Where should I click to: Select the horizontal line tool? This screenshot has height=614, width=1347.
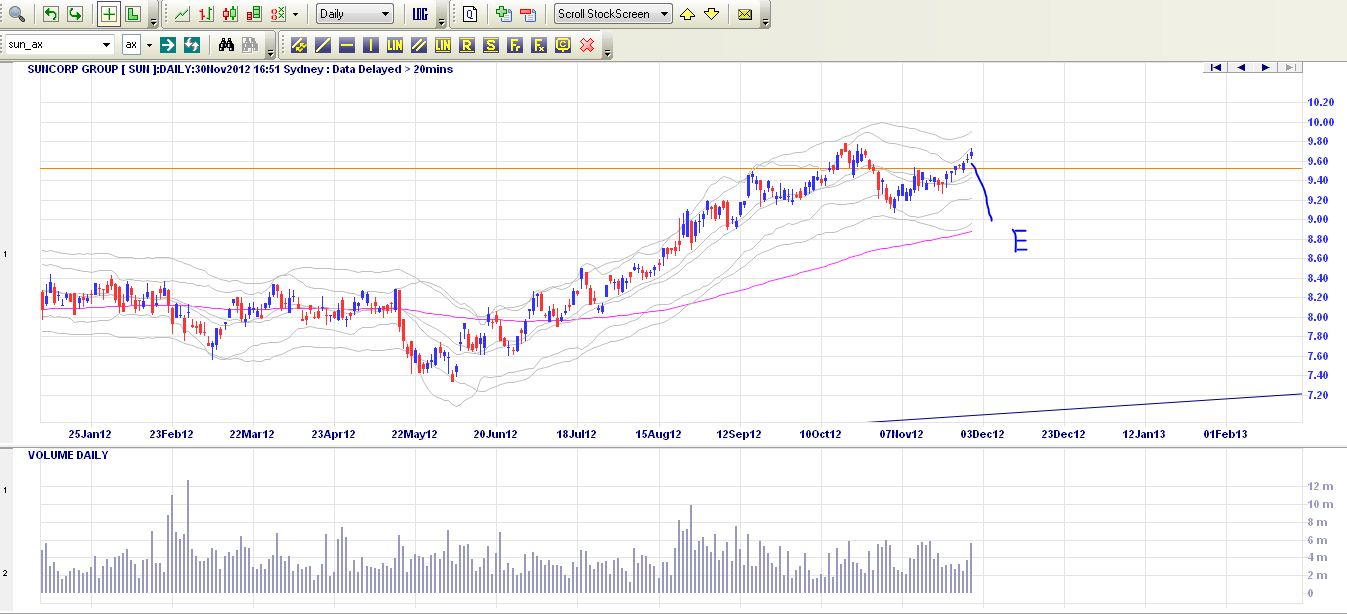(347, 45)
